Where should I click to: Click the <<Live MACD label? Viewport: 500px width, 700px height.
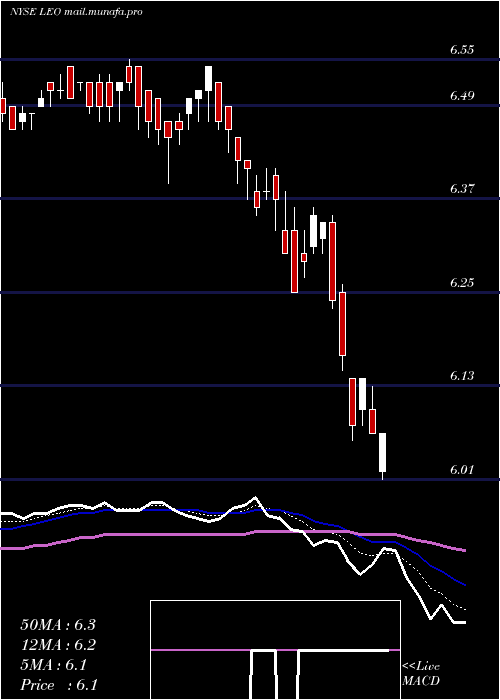421,674
